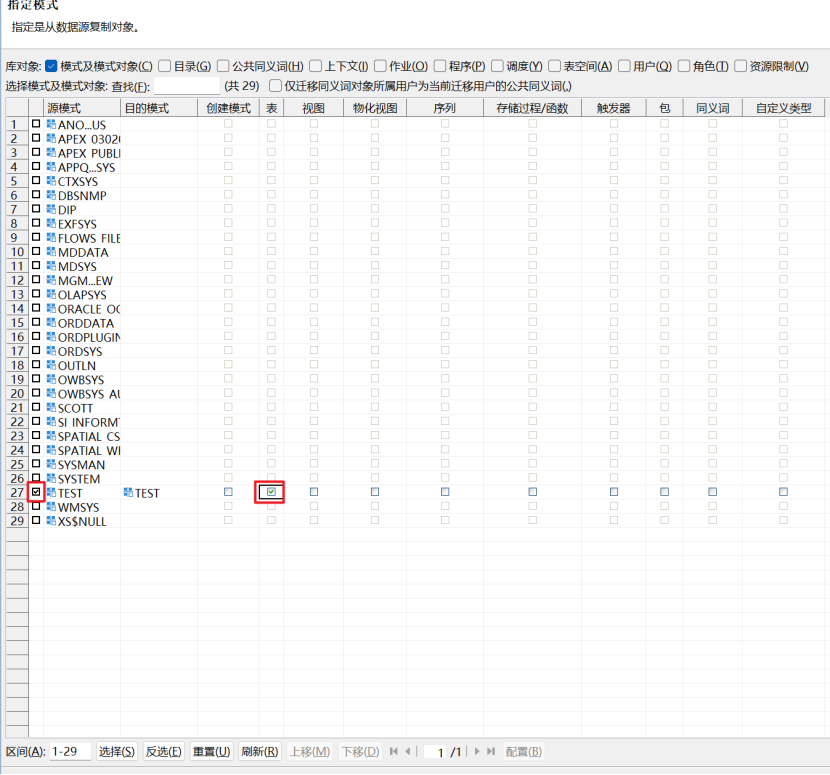Select row number 27 header
This screenshot has height=775, width=830.
[17, 492]
